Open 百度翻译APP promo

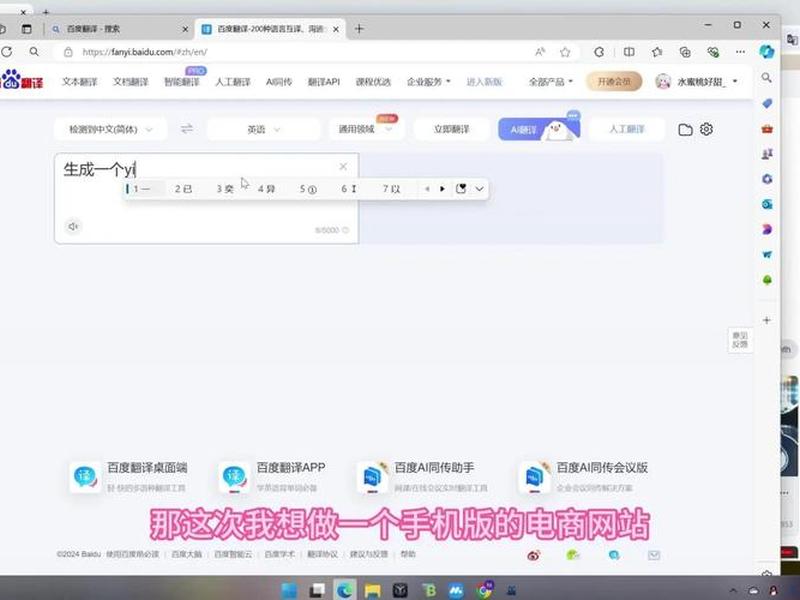pos(272,477)
